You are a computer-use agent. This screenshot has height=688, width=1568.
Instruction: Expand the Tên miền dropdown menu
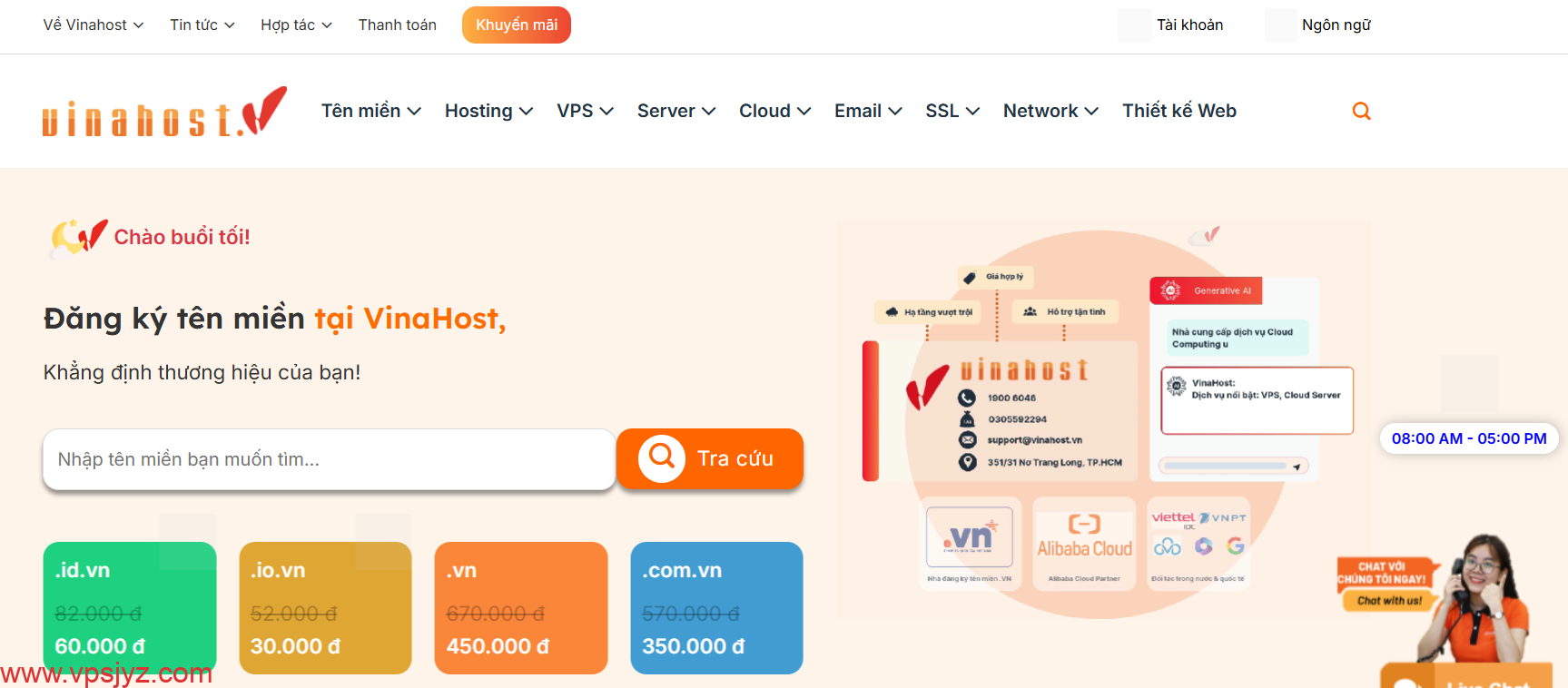pos(370,111)
